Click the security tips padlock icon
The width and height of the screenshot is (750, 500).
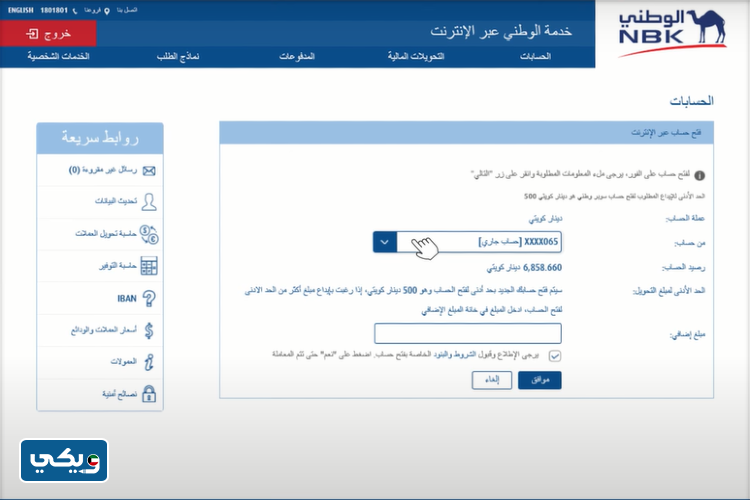coord(149,394)
